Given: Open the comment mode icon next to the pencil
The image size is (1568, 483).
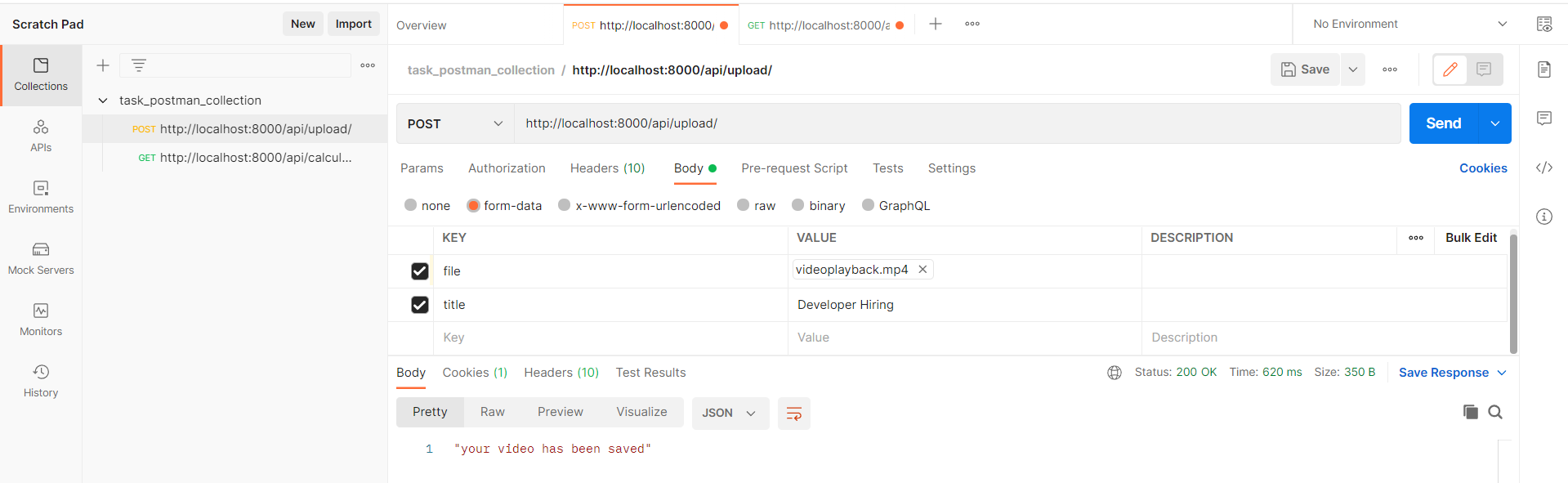Looking at the screenshot, I should 1484,69.
